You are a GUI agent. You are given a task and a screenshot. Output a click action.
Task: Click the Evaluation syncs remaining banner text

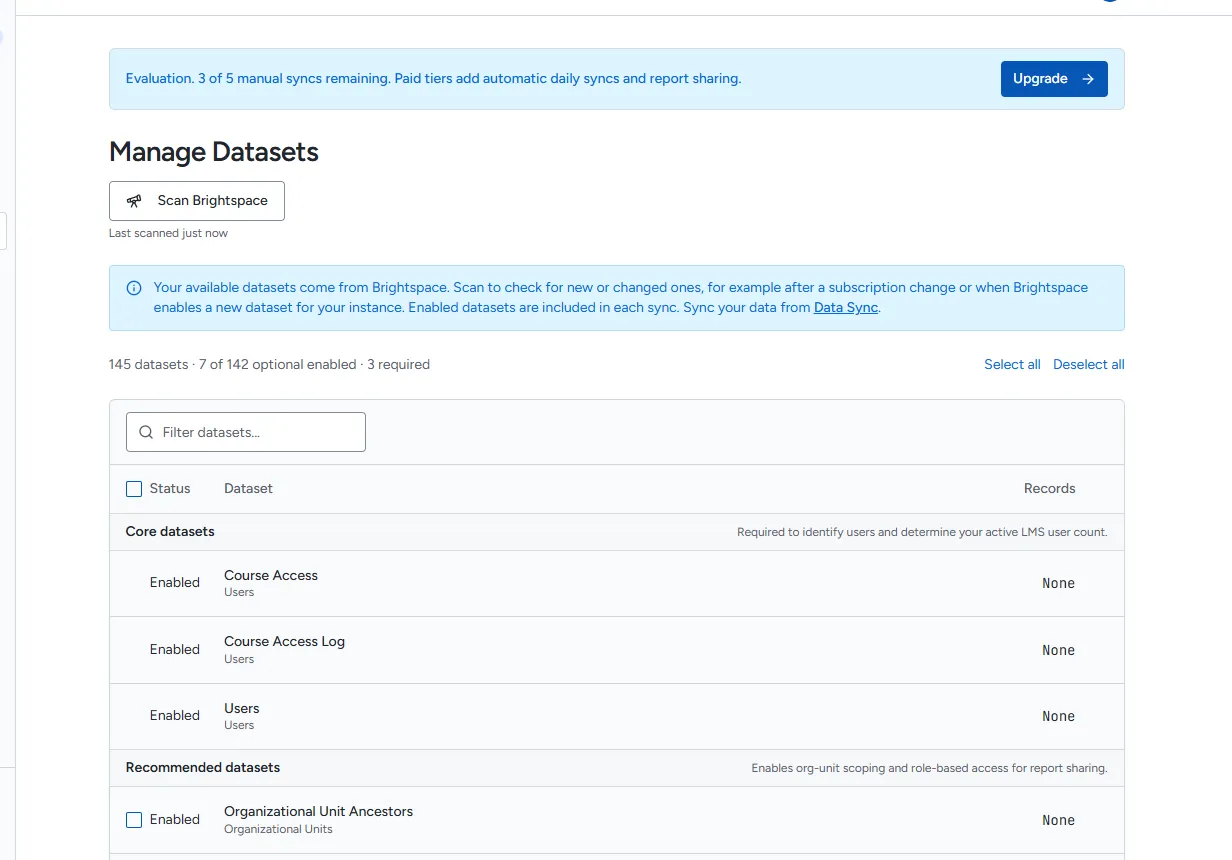point(433,79)
